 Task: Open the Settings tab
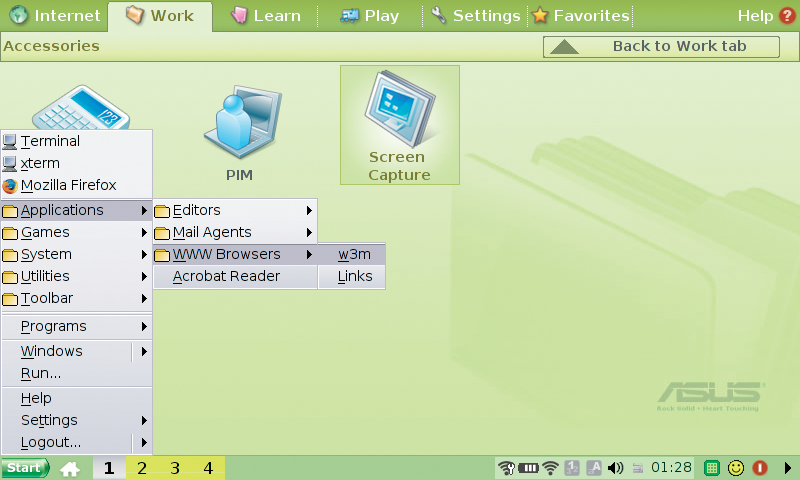[476, 16]
